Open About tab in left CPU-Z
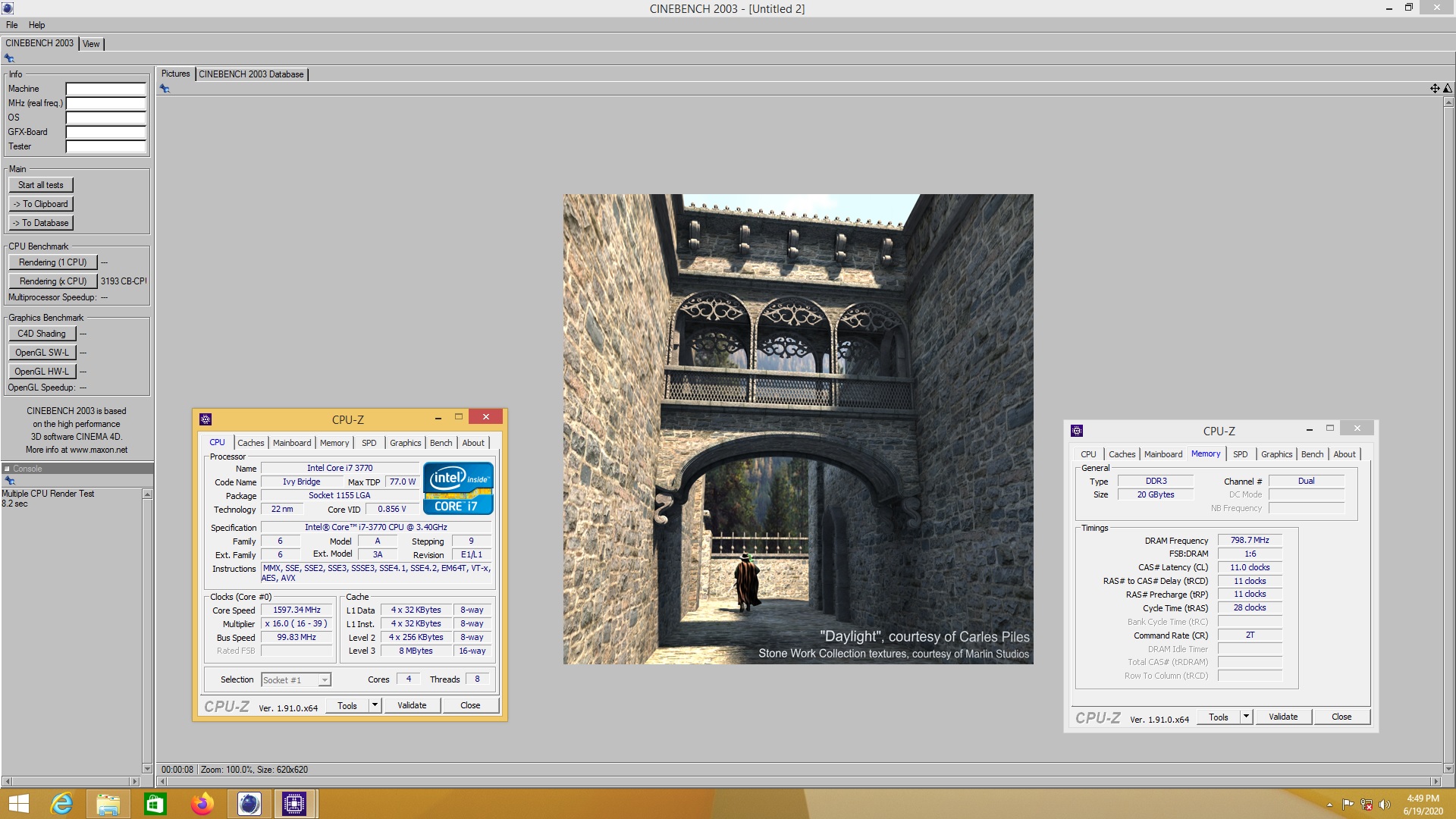The width and height of the screenshot is (1456, 819). pyautogui.click(x=473, y=443)
